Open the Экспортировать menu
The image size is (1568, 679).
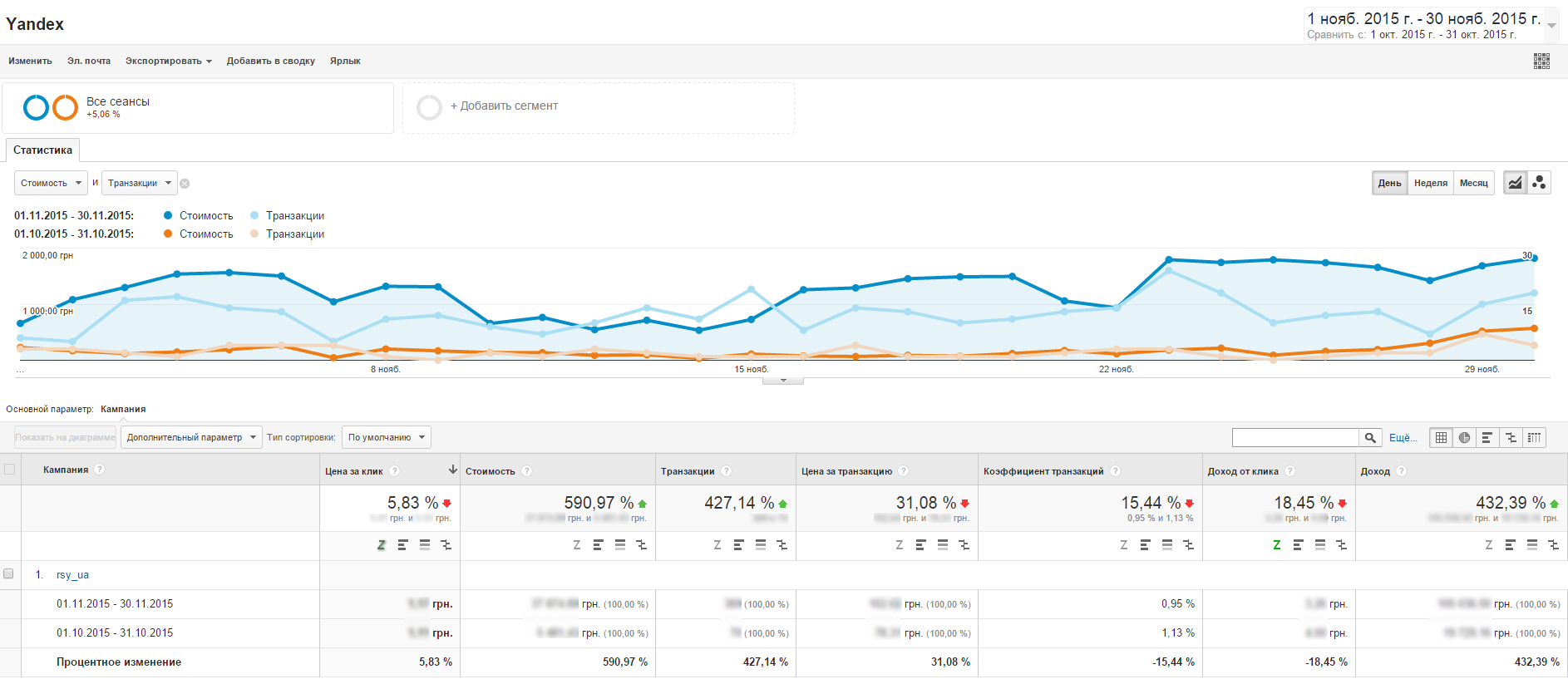coord(168,61)
